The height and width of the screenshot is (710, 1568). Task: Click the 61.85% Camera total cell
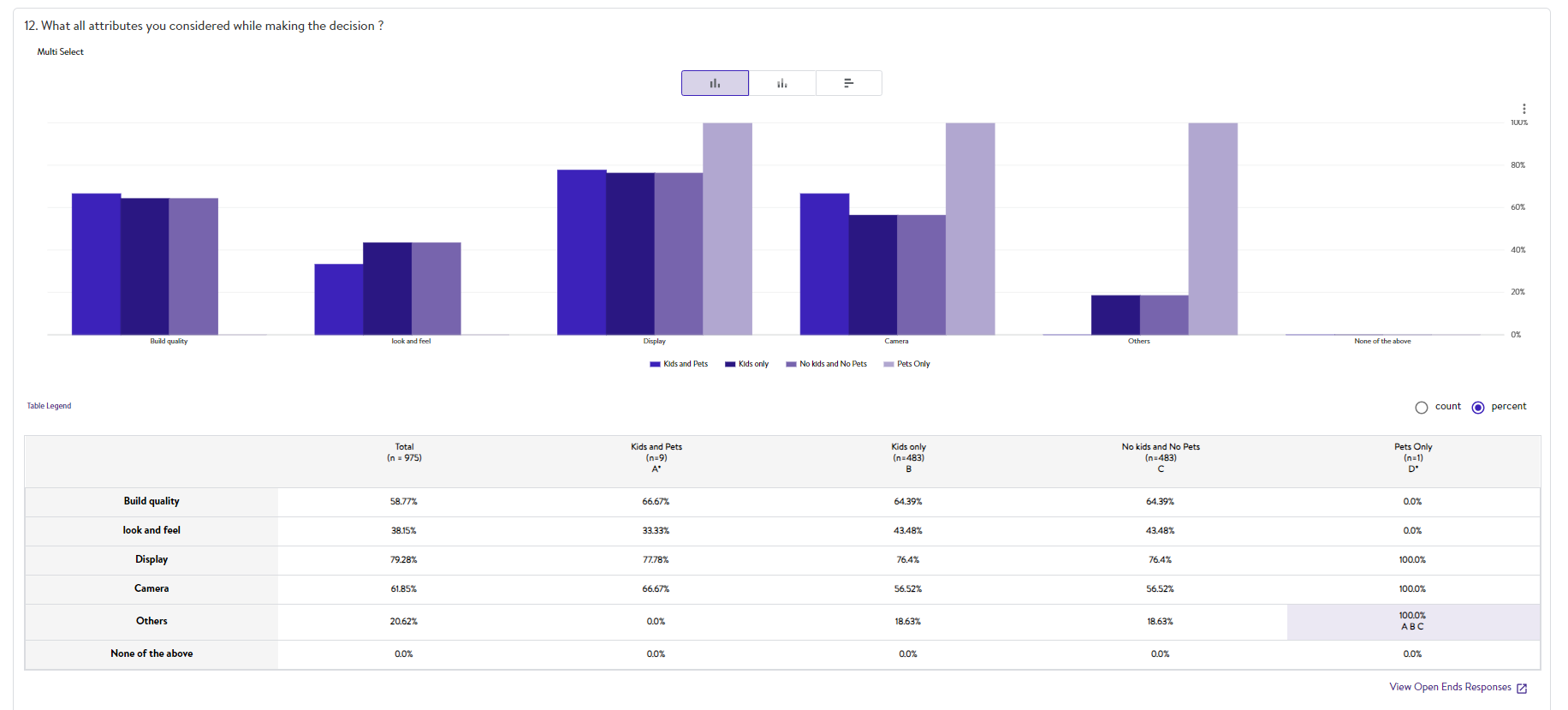(x=404, y=589)
